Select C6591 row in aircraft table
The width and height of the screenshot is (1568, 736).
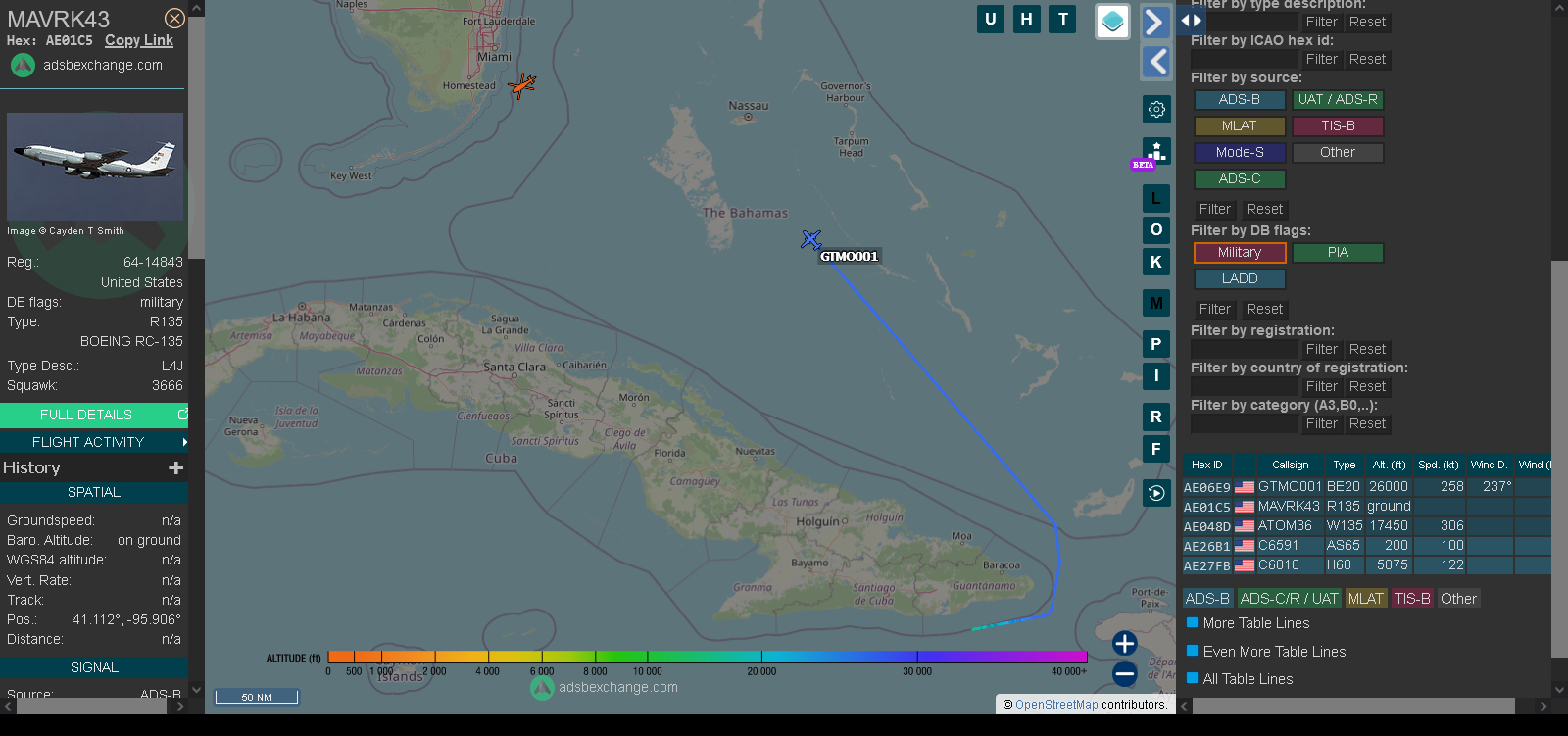point(1366,545)
